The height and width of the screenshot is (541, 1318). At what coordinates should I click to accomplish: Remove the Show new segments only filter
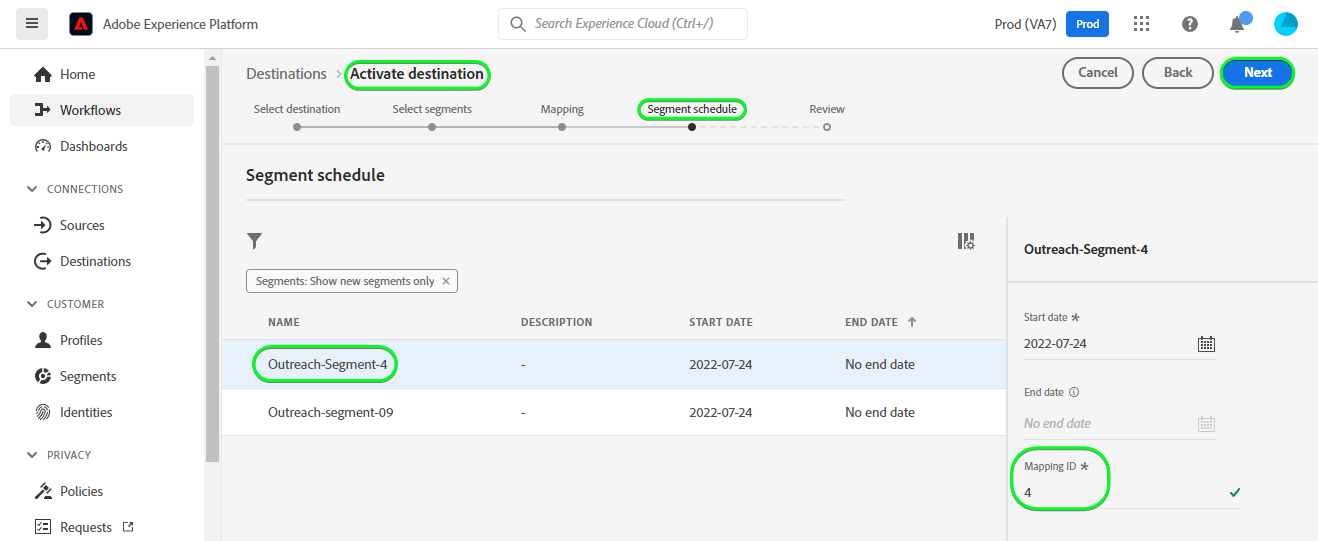tap(446, 281)
